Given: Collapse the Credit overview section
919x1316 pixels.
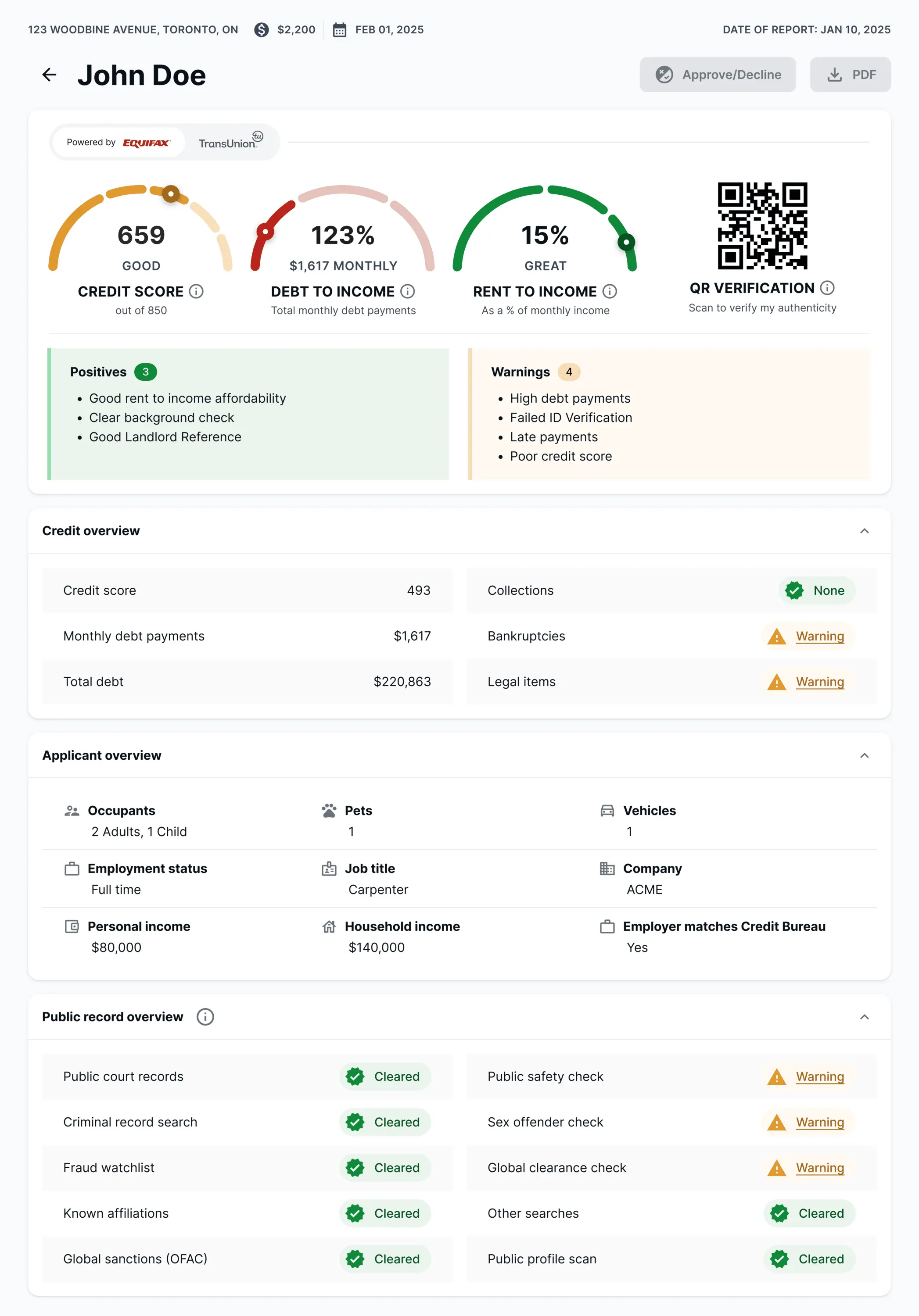Looking at the screenshot, I should click(x=864, y=531).
